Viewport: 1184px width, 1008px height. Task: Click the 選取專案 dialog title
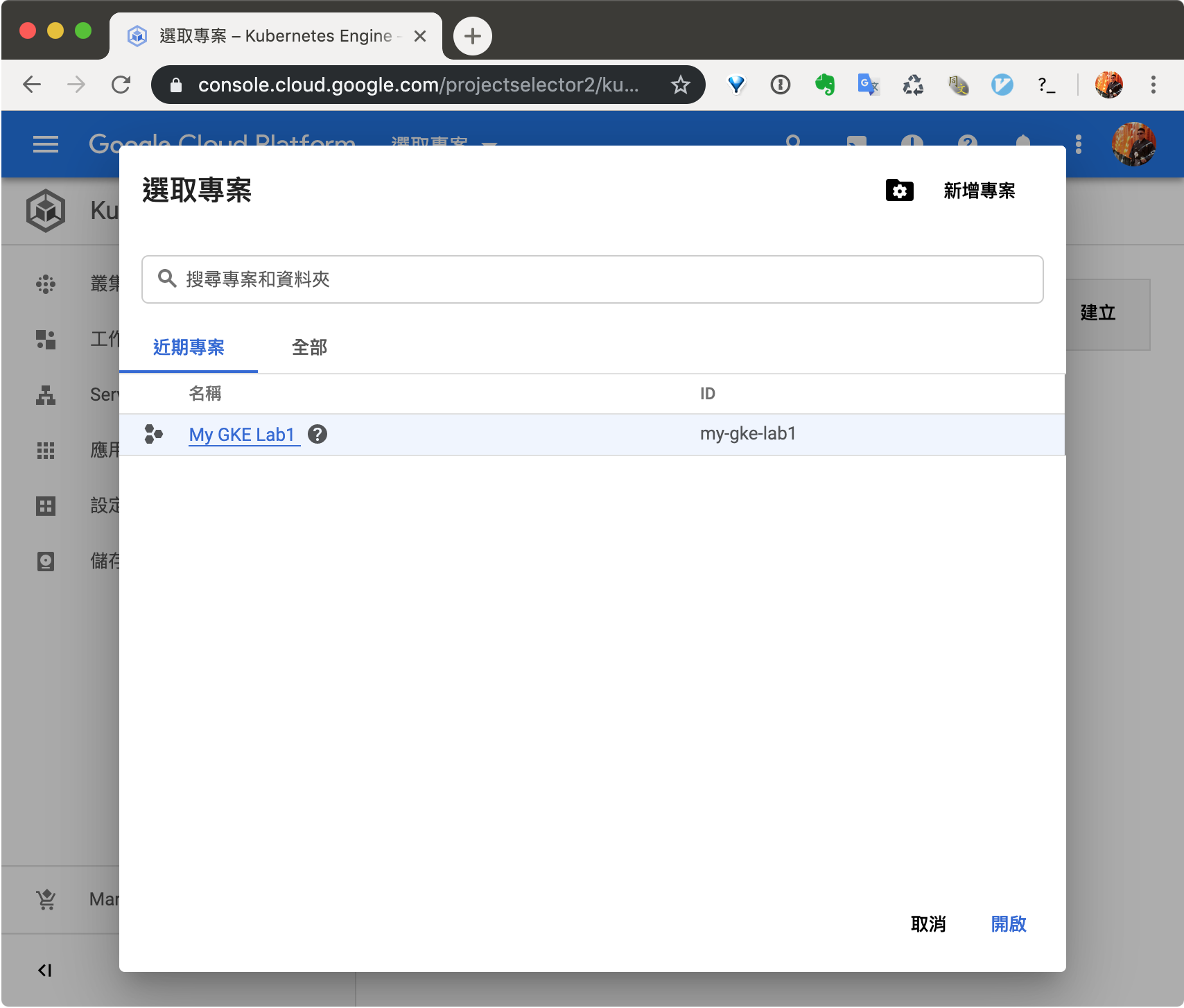click(x=197, y=190)
